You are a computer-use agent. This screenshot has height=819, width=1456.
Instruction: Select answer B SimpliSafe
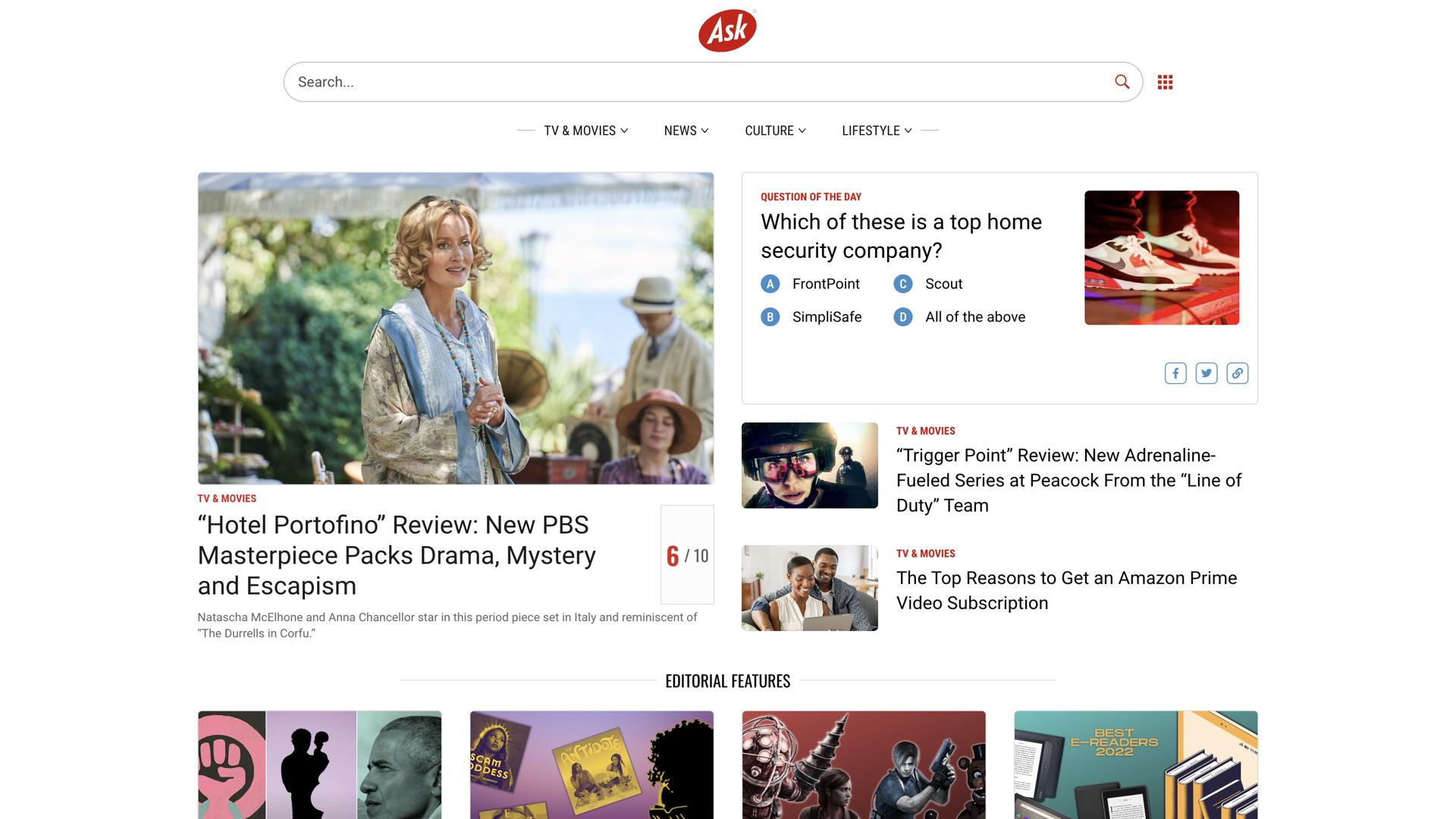tap(811, 317)
